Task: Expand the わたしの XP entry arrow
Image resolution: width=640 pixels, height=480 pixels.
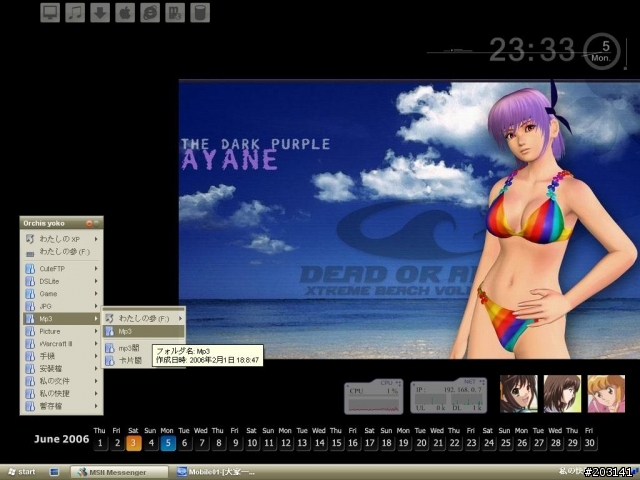Action: pos(96,239)
